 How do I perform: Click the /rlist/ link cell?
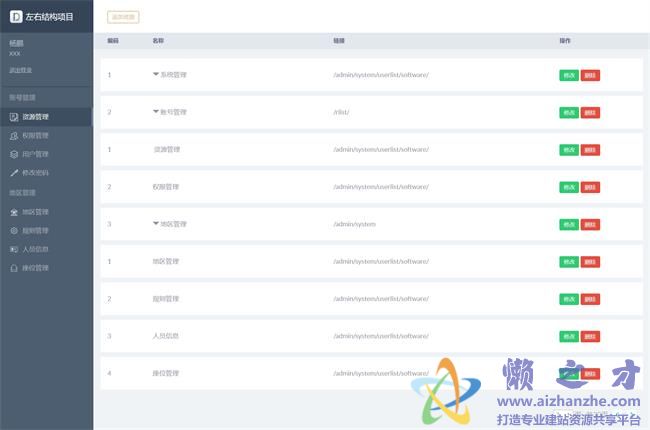pos(341,112)
